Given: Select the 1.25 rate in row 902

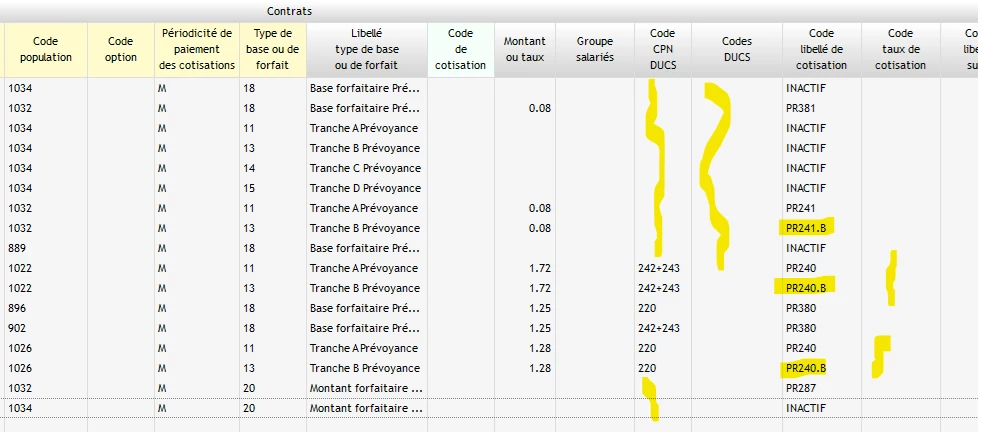Looking at the screenshot, I should click(x=540, y=328).
